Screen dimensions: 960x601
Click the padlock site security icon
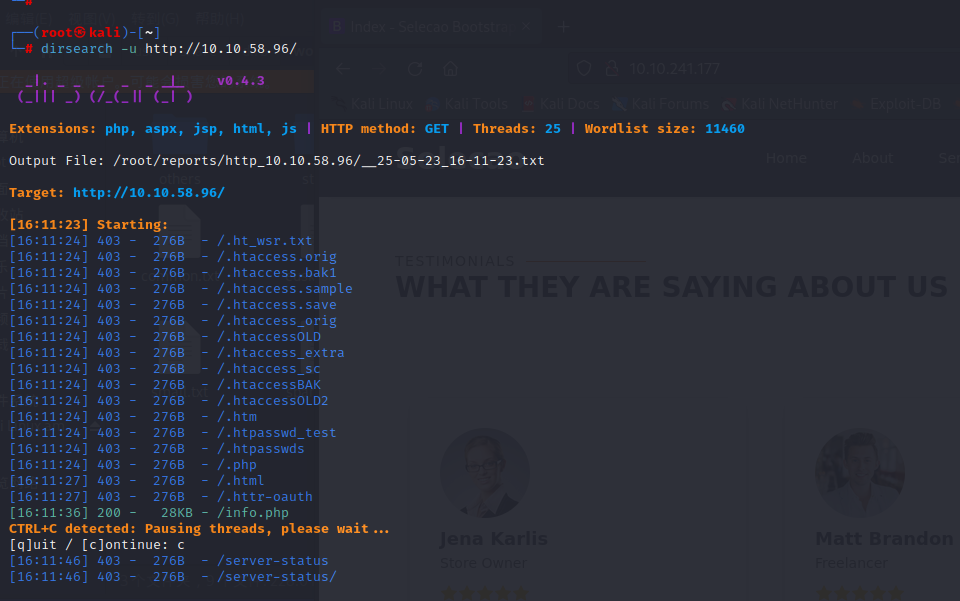tap(609, 69)
